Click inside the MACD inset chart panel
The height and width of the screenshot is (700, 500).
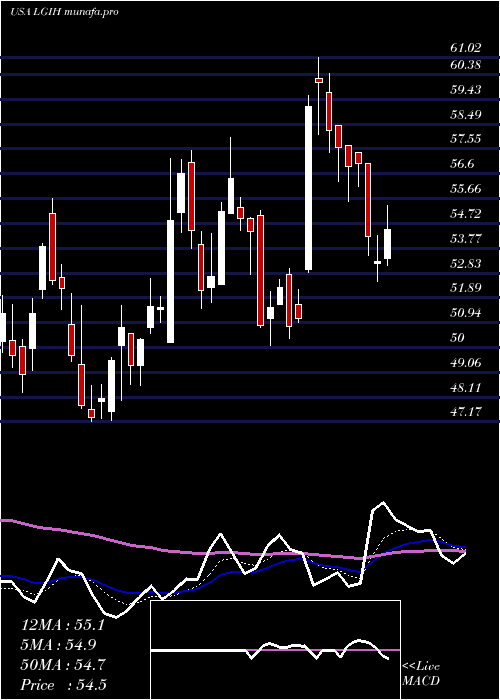tap(275, 650)
